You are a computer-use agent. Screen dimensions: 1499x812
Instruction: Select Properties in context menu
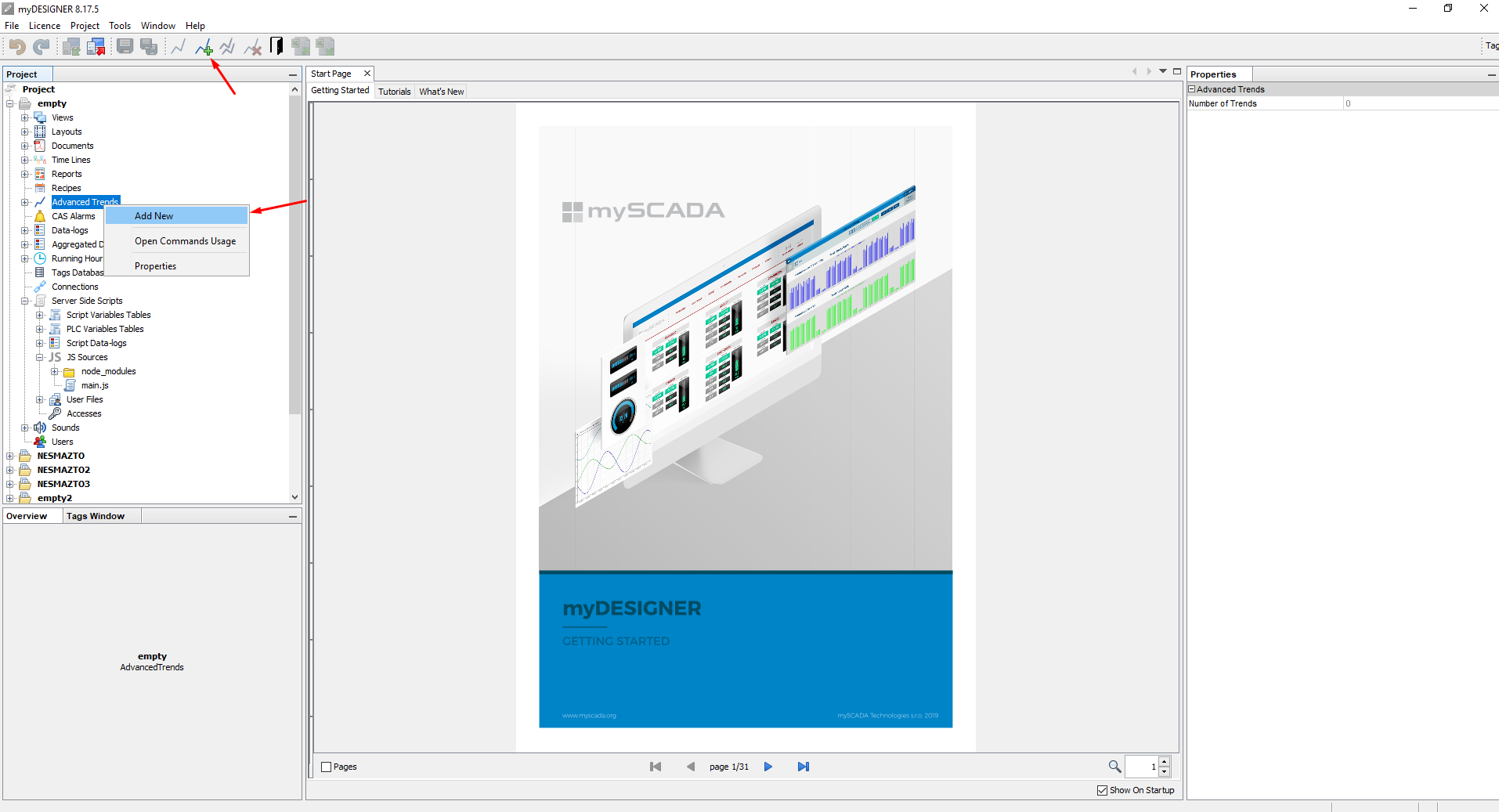[177, 266]
